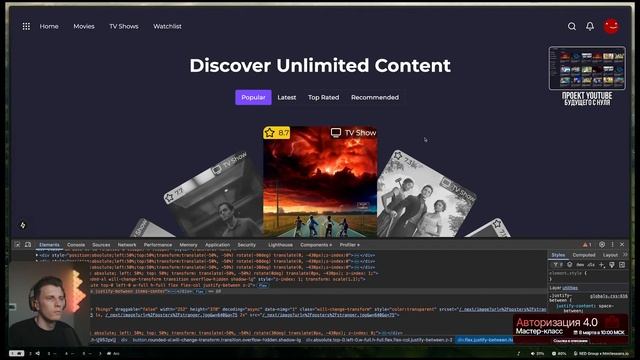Toggle the DevTools device toolbar icon
The height and width of the screenshot is (360, 640).
[x=28, y=244]
